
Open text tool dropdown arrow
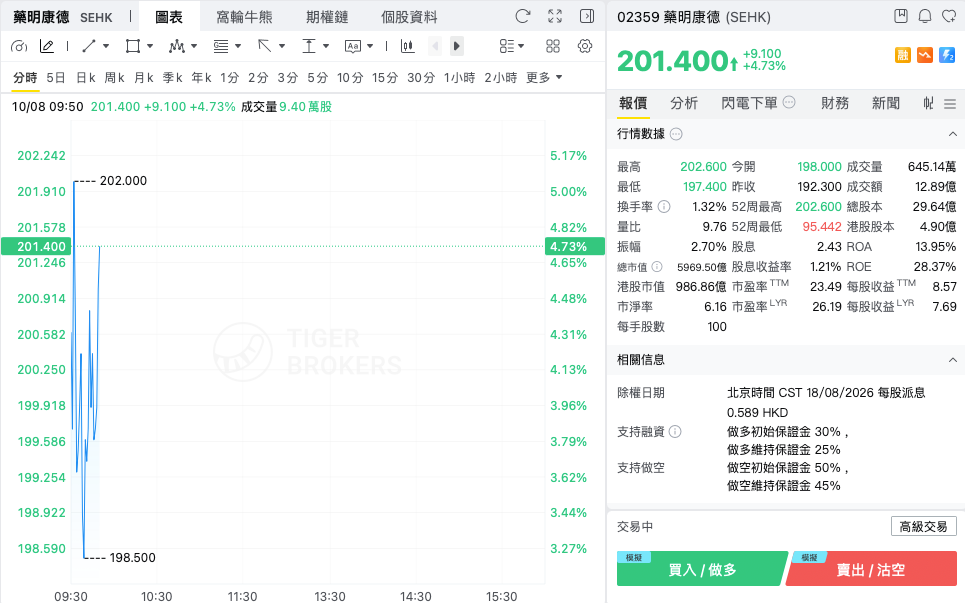tap(370, 46)
